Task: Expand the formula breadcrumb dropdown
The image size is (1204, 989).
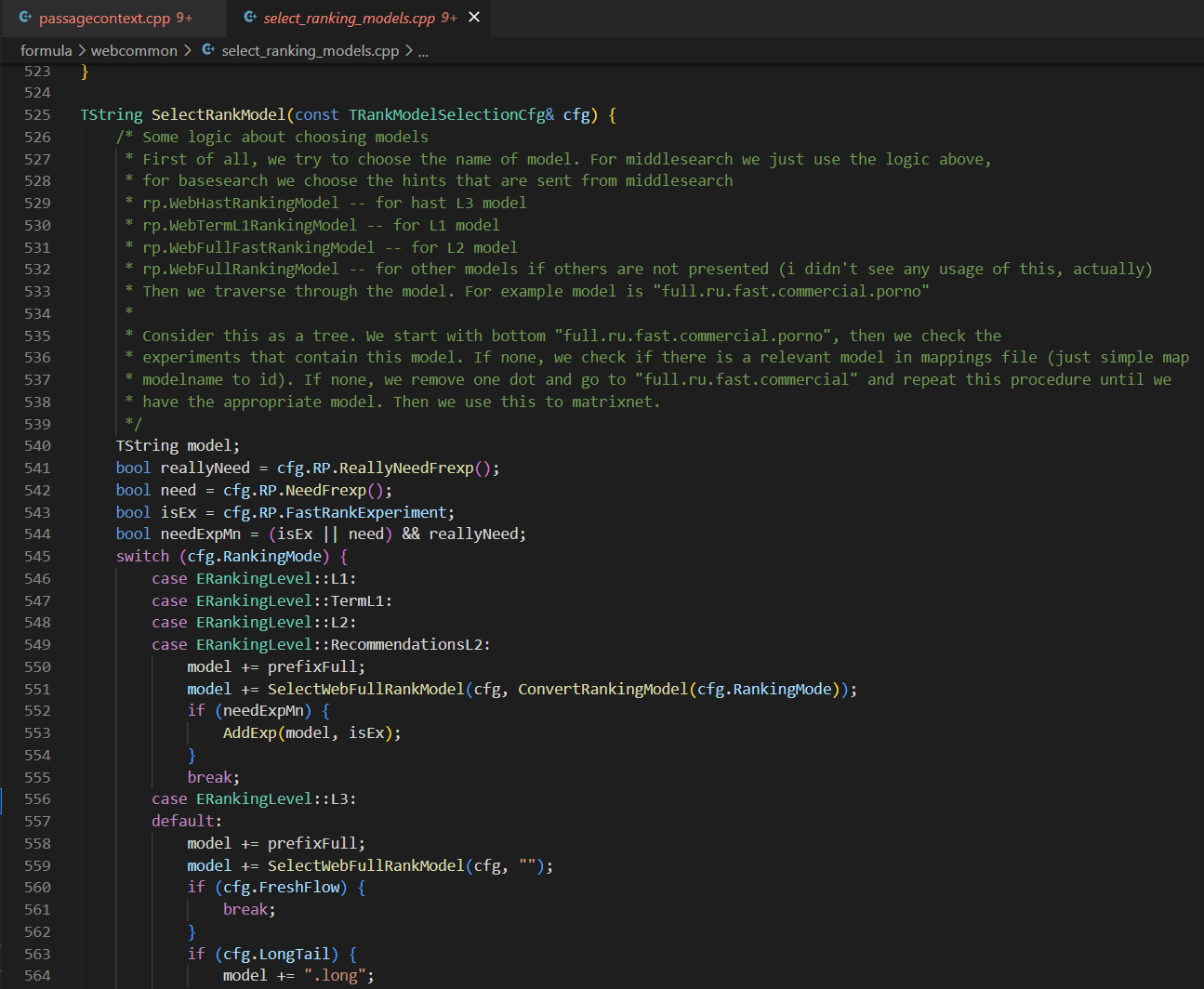Action: [x=46, y=50]
